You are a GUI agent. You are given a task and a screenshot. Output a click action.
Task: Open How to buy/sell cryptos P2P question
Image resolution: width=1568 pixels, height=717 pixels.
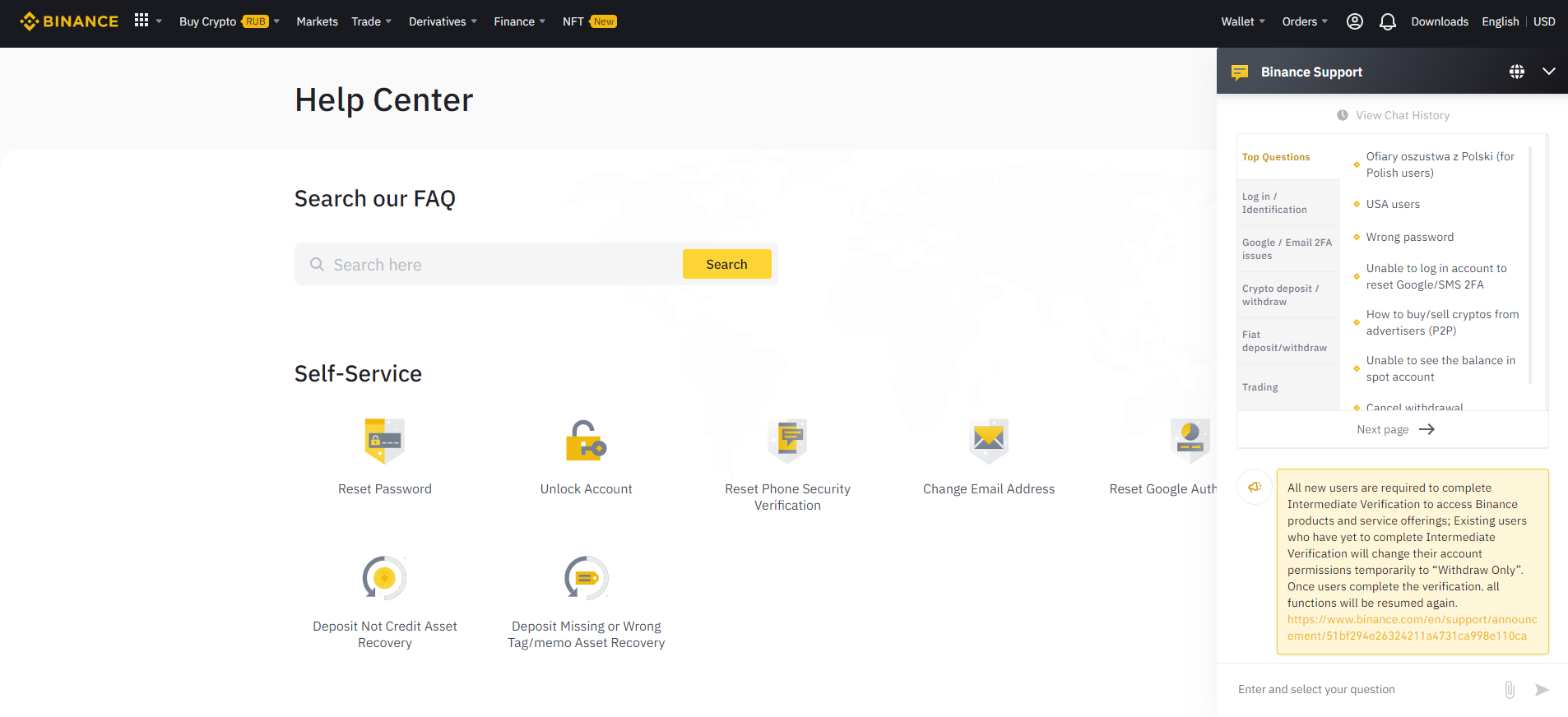[x=1443, y=322]
